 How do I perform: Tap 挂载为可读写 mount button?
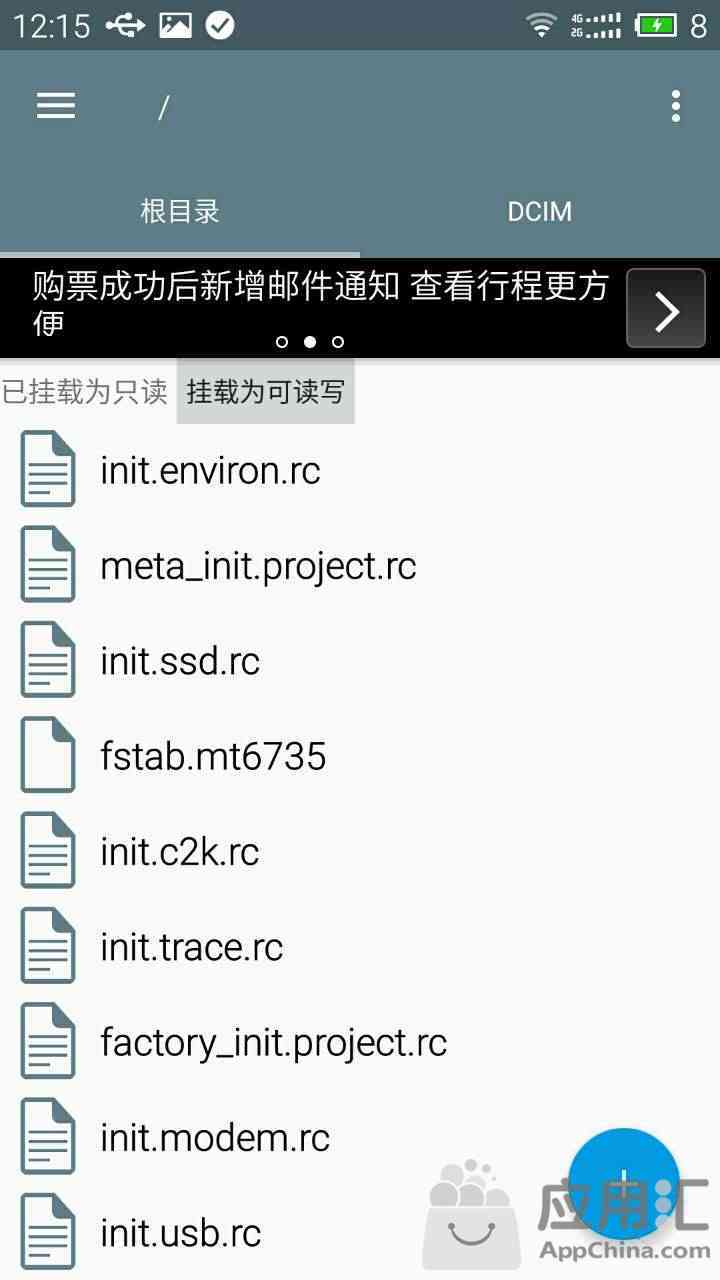pyautogui.click(x=266, y=392)
